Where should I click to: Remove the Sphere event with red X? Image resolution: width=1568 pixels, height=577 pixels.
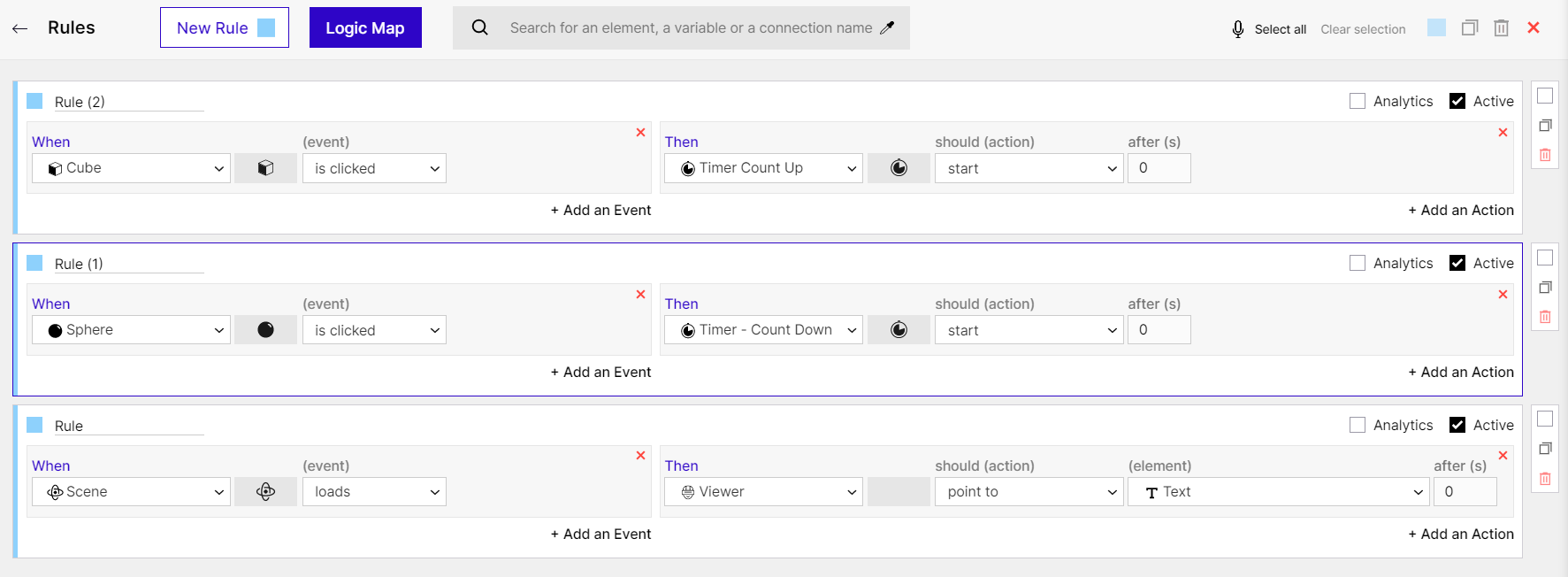click(640, 295)
